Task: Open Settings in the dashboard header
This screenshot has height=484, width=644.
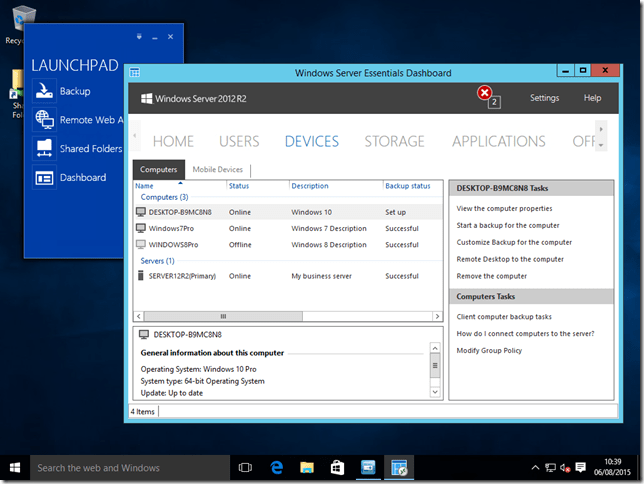Action: (544, 98)
